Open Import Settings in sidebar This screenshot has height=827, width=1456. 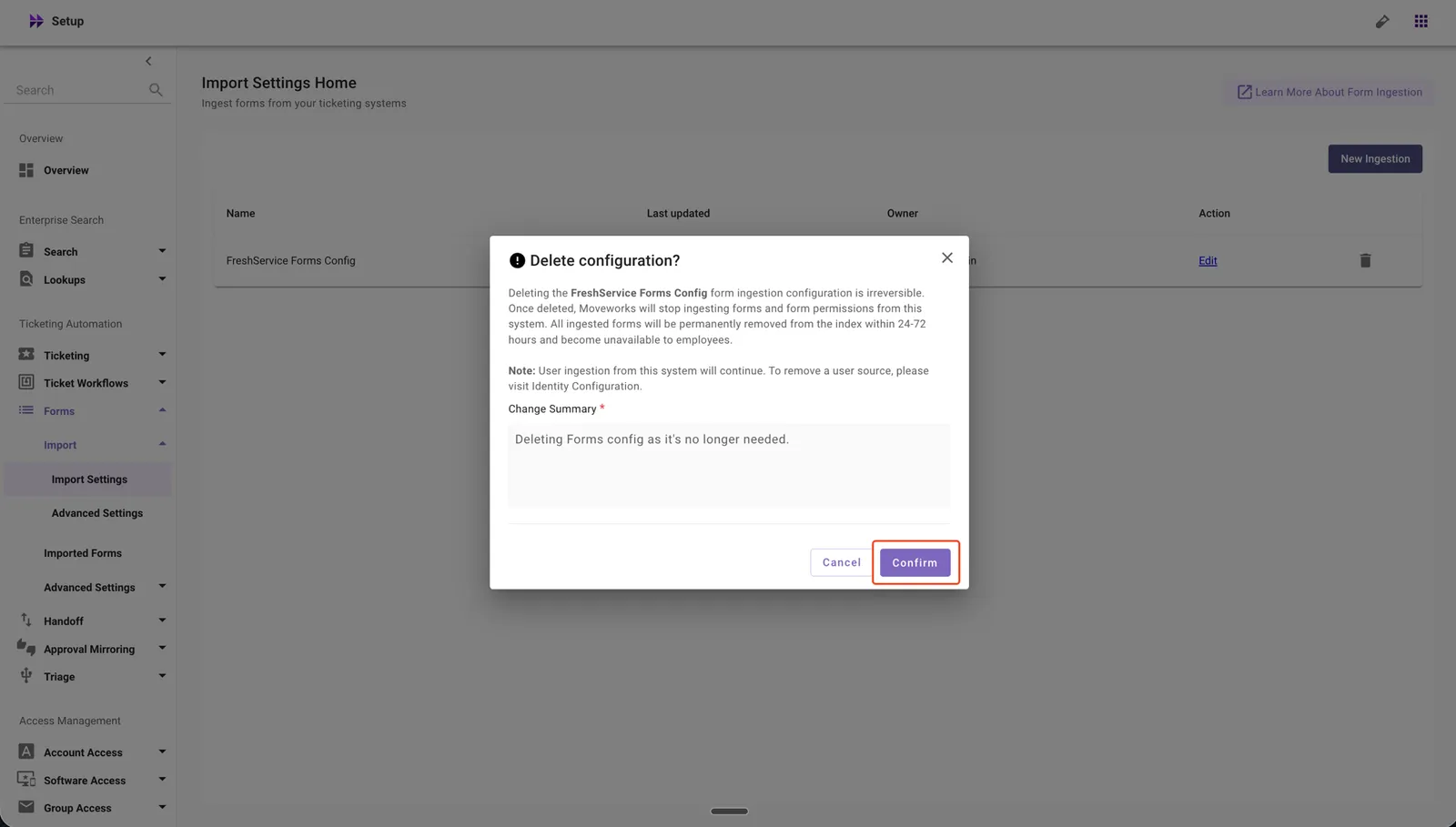coord(87,479)
